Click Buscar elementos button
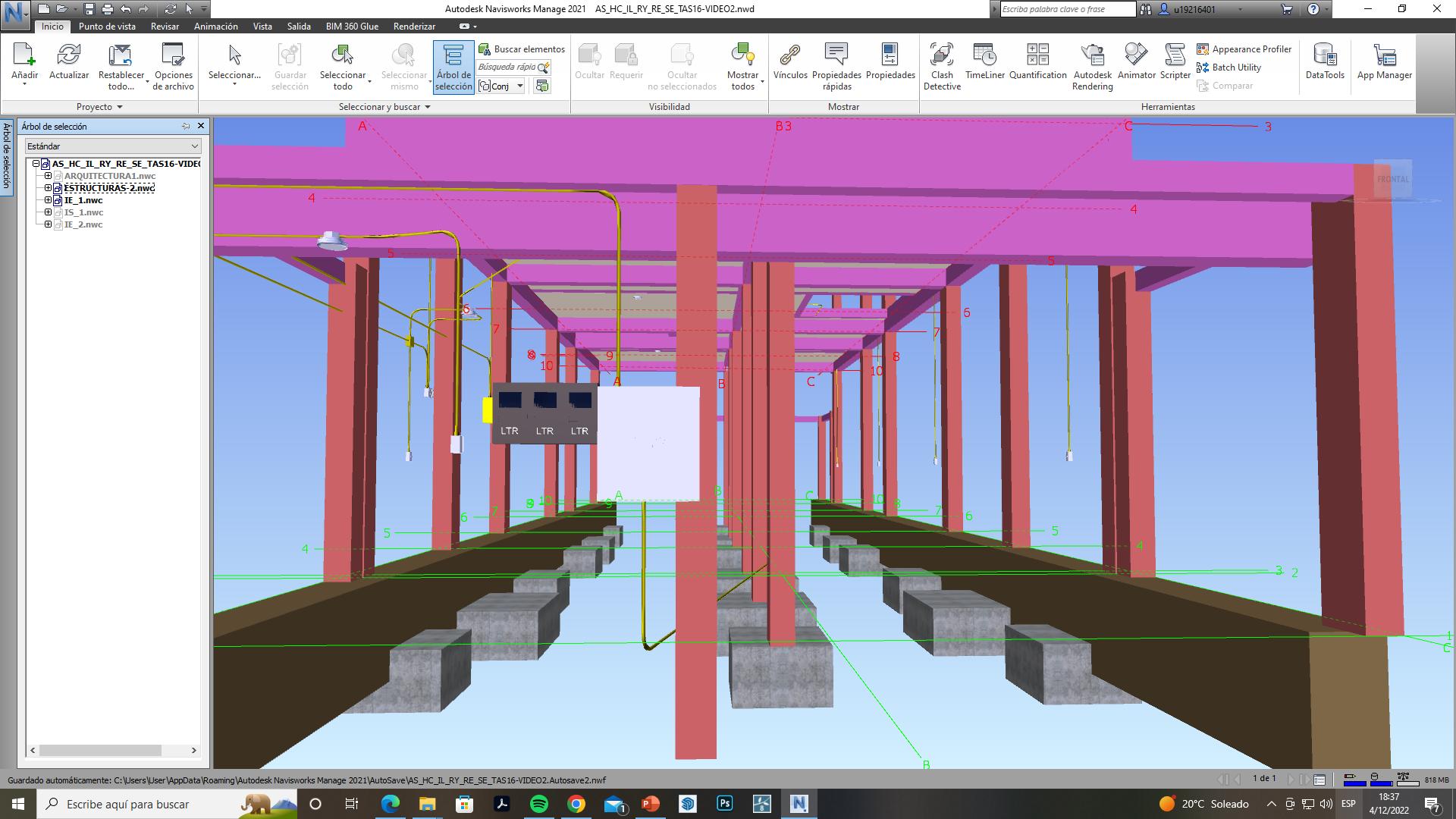This screenshot has width=1456, height=819. [x=522, y=49]
